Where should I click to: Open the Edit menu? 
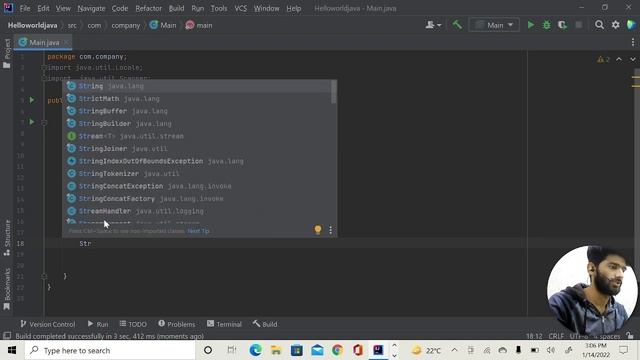coord(43,8)
